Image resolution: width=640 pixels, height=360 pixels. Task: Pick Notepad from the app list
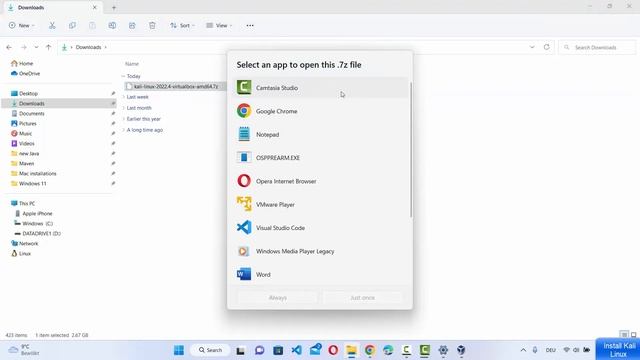321,134
